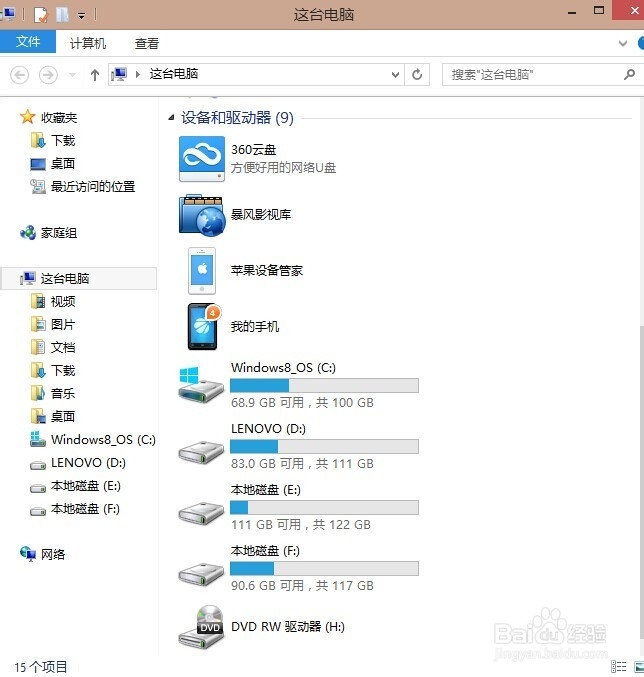Click the E: drive usage bar
The image size is (644, 677).
[x=324, y=507]
